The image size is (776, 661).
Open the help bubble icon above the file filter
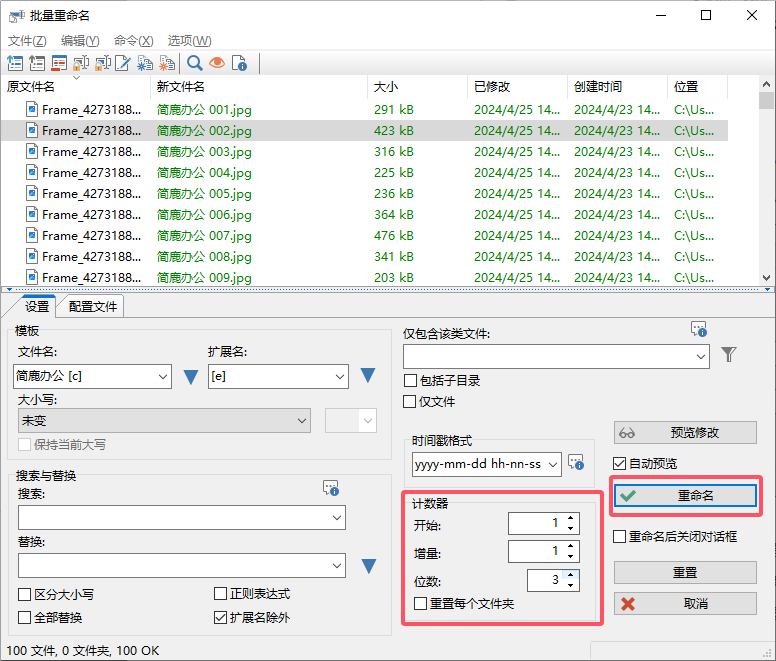point(699,329)
